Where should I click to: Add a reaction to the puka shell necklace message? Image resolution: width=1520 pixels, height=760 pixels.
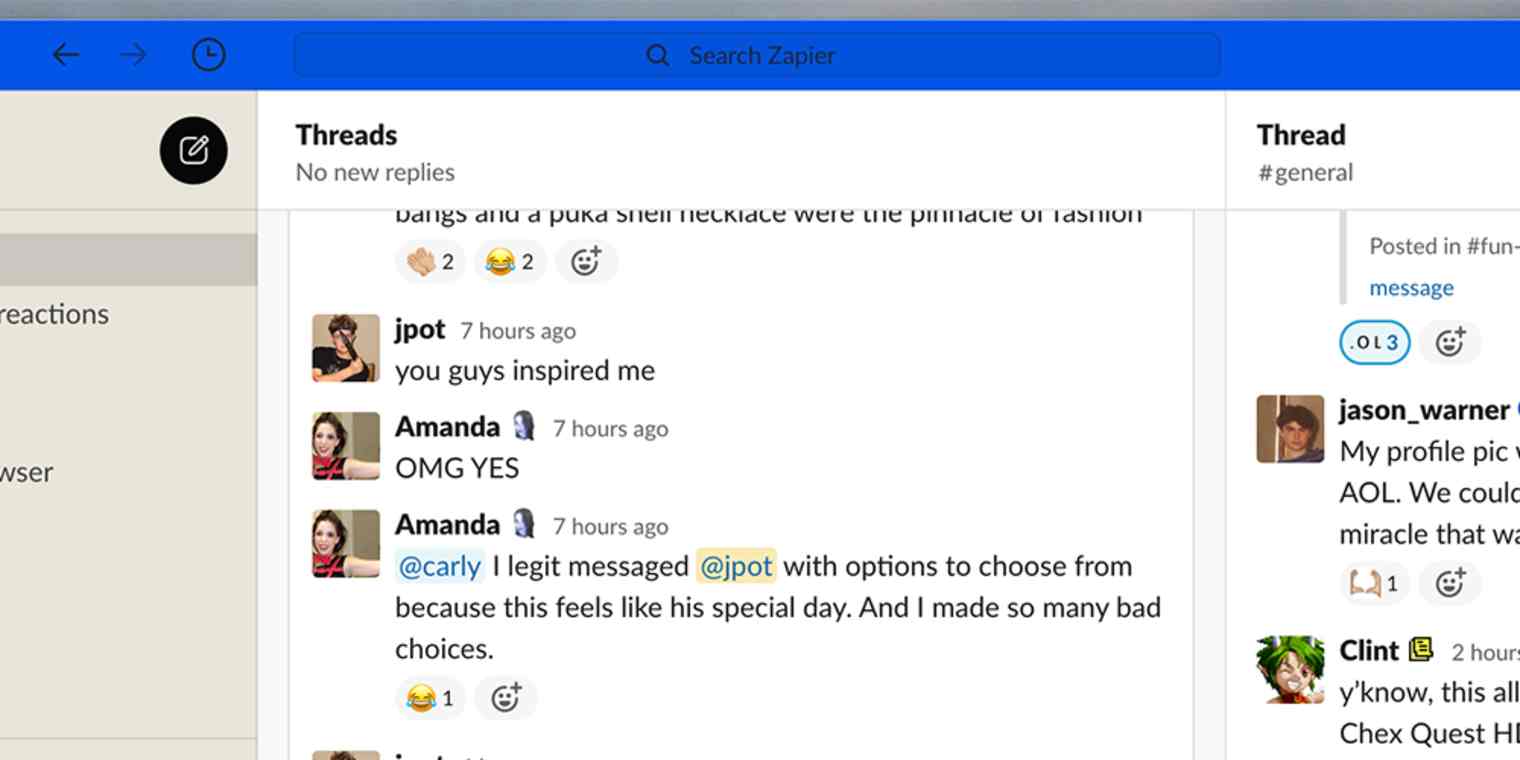pyautogui.click(x=587, y=261)
